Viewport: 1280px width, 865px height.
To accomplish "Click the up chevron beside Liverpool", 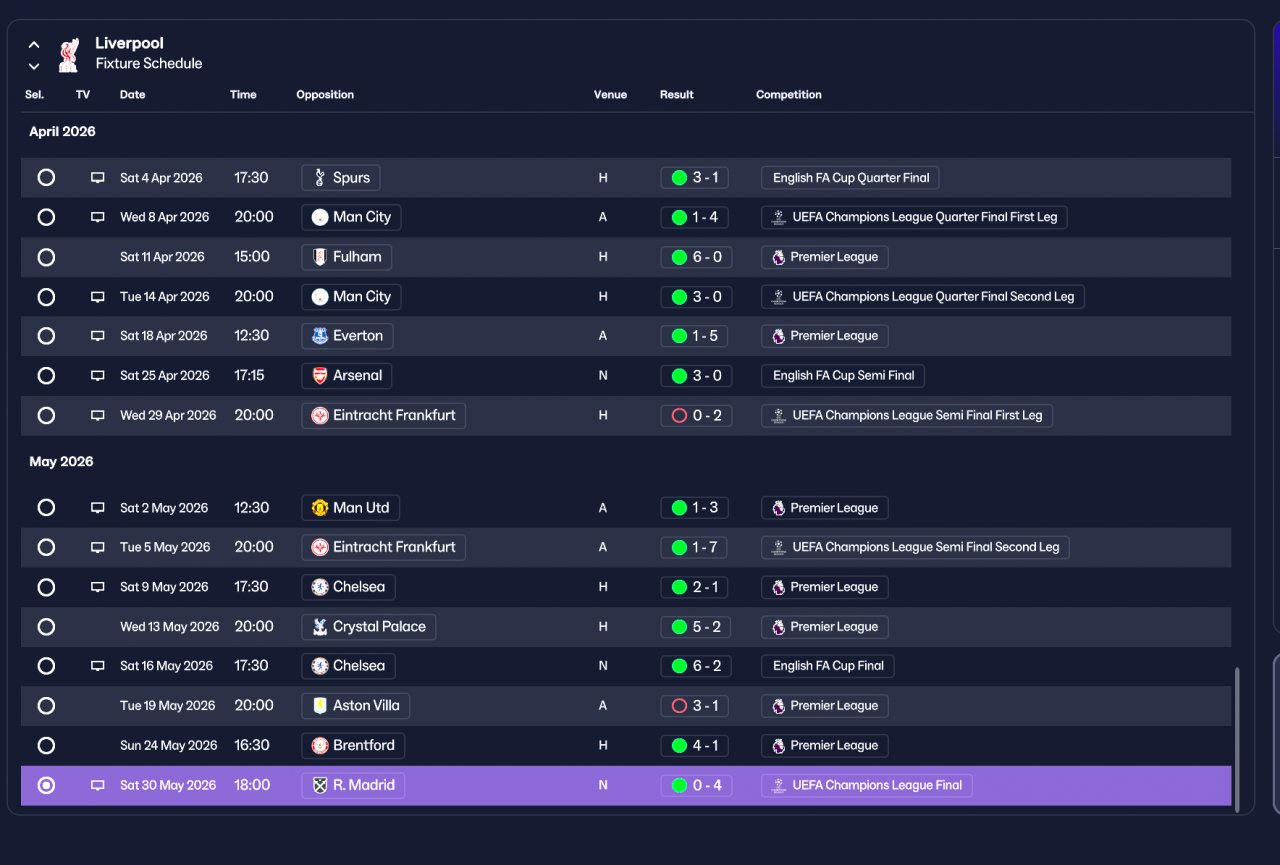I will pos(34,45).
